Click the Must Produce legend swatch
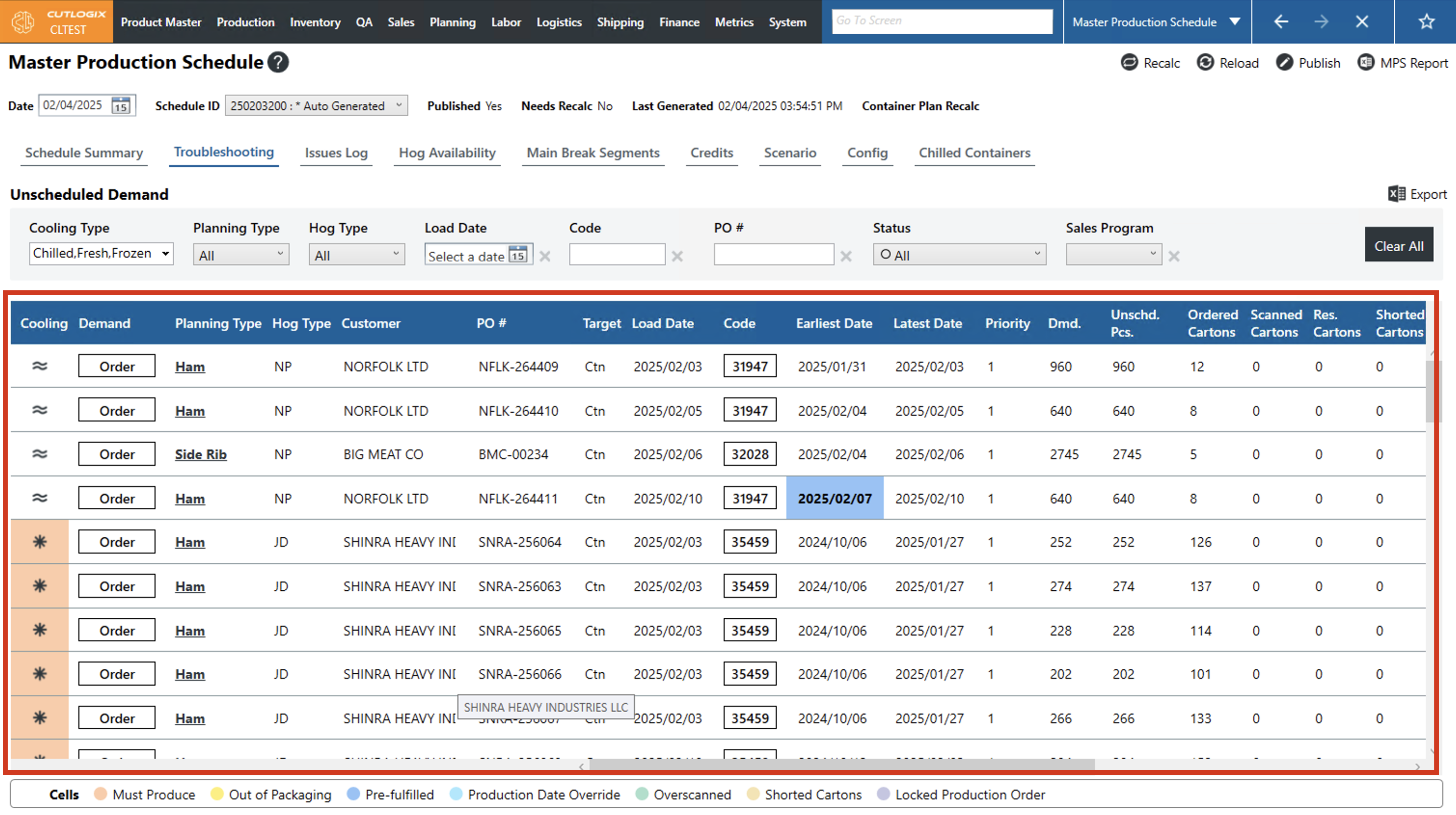This screenshot has height=815, width=1456. click(x=101, y=794)
